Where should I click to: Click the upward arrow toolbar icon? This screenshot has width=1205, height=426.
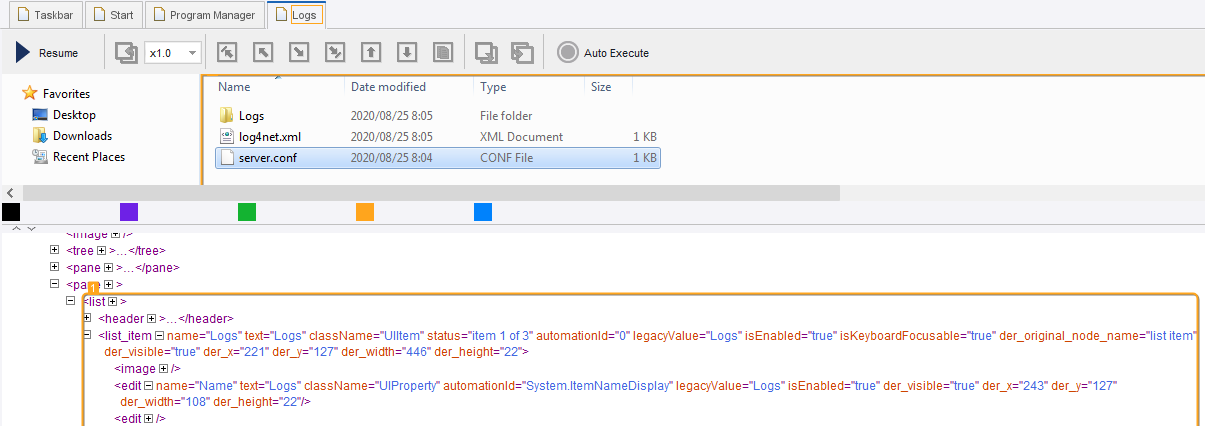pyautogui.click(x=371, y=53)
